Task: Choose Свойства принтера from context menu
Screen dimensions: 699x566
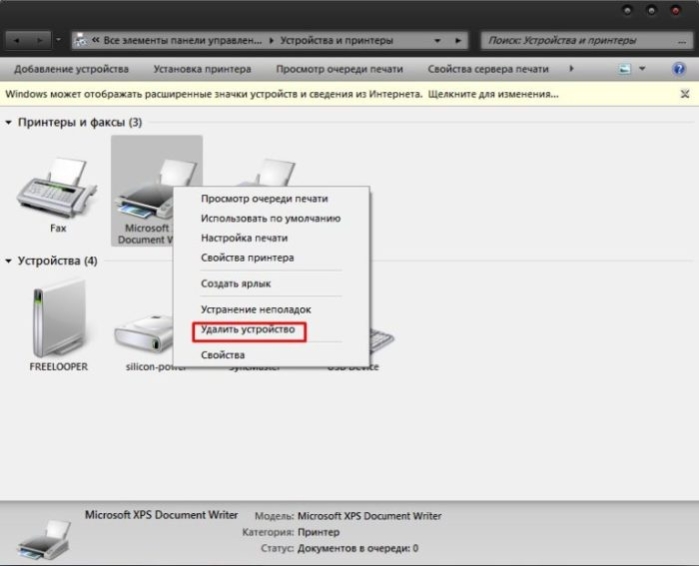Action: tap(271, 258)
